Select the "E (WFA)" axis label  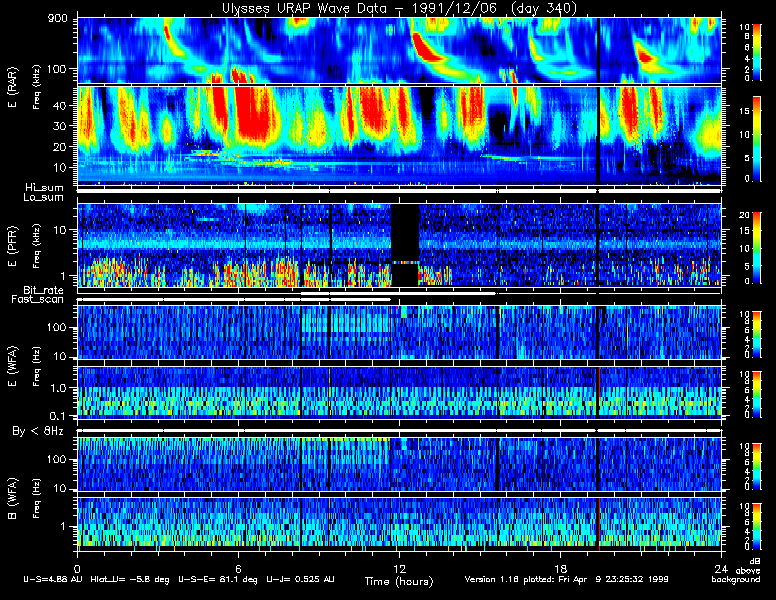pyautogui.click(x=12, y=366)
